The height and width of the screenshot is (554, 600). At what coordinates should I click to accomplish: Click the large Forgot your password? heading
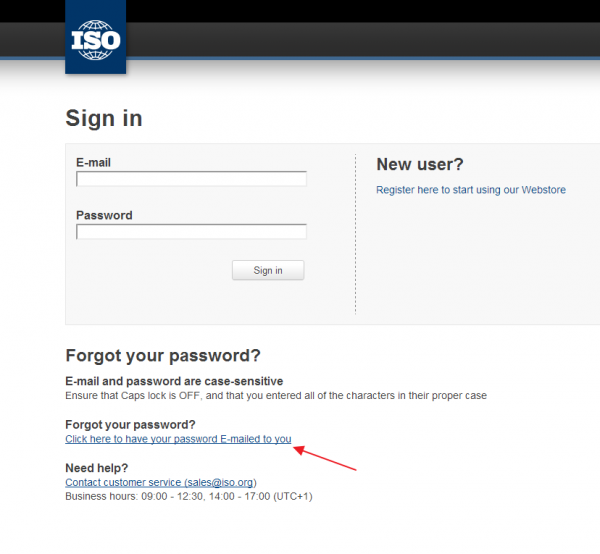pyautogui.click(x=163, y=355)
